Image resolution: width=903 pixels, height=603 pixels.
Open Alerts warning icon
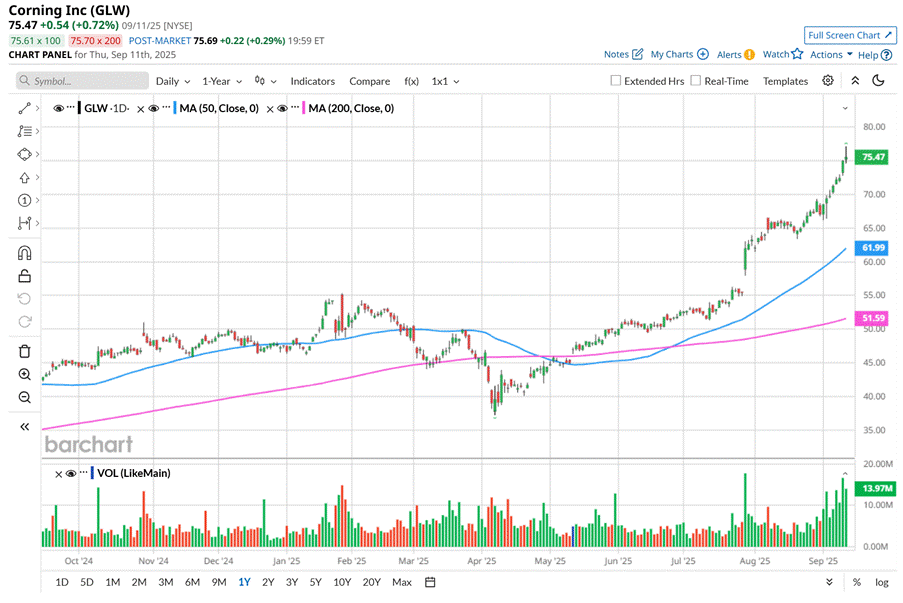coord(749,55)
